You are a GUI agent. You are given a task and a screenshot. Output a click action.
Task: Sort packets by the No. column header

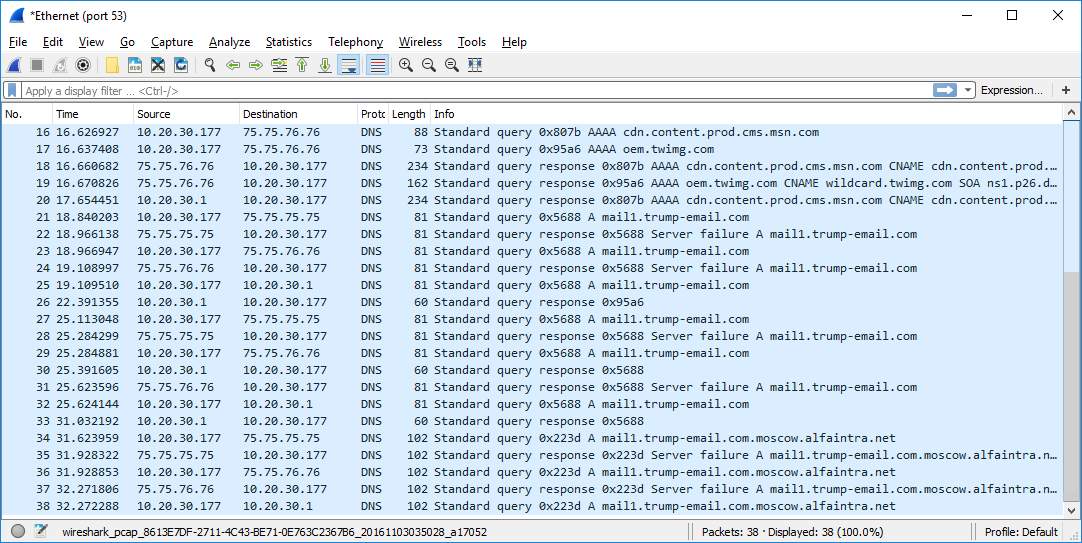(28, 114)
